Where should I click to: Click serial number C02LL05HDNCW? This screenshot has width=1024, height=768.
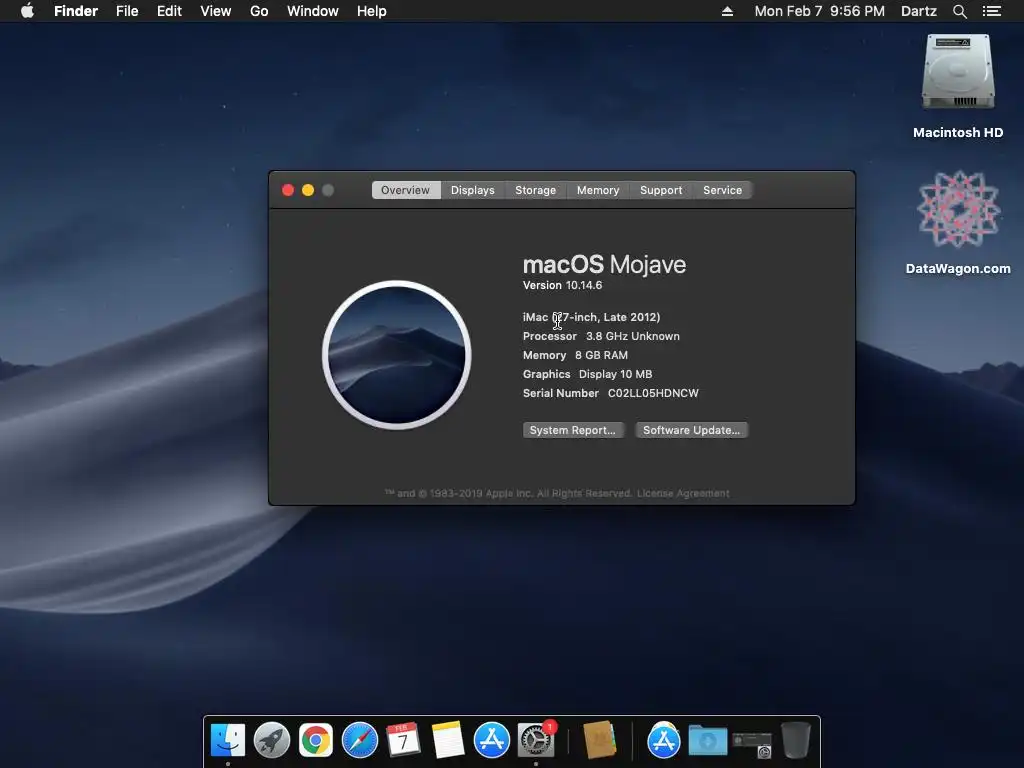(653, 393)
